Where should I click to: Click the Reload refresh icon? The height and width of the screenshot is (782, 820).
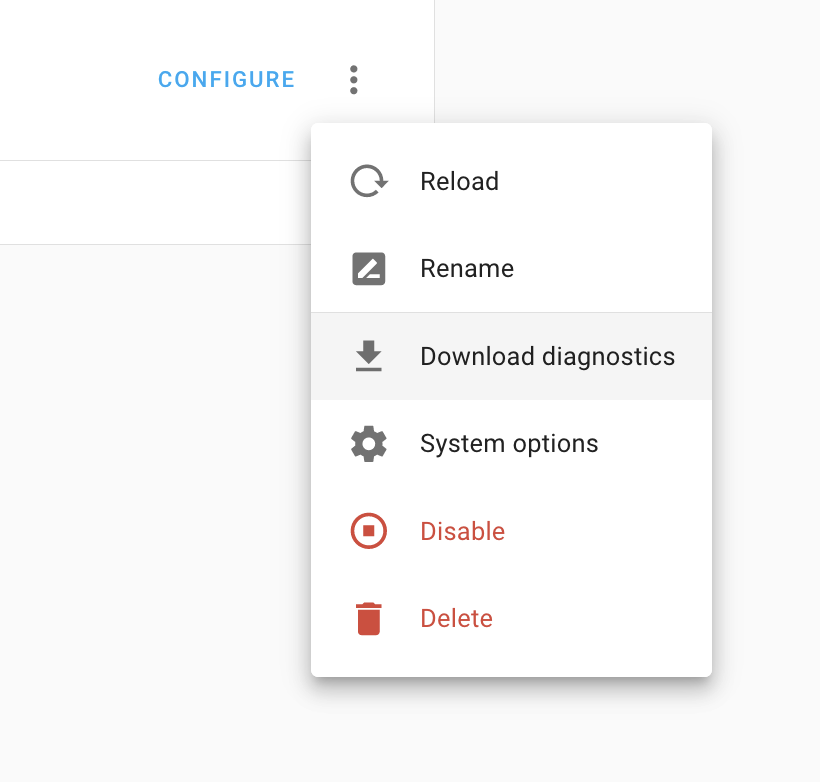click(x=368, y=181)
